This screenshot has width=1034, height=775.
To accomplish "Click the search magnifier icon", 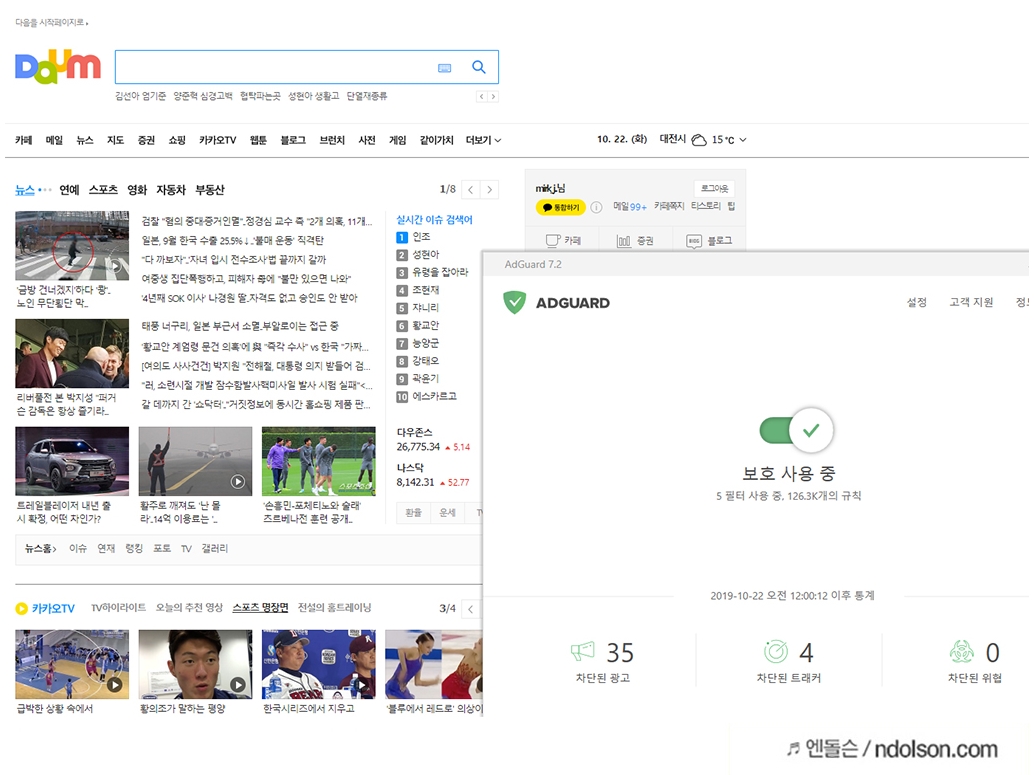I will (479, 67).
